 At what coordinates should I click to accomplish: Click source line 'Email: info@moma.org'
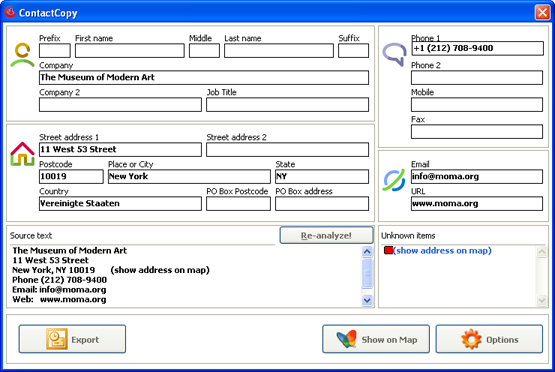pyautogui.click(x=59, y=290)
